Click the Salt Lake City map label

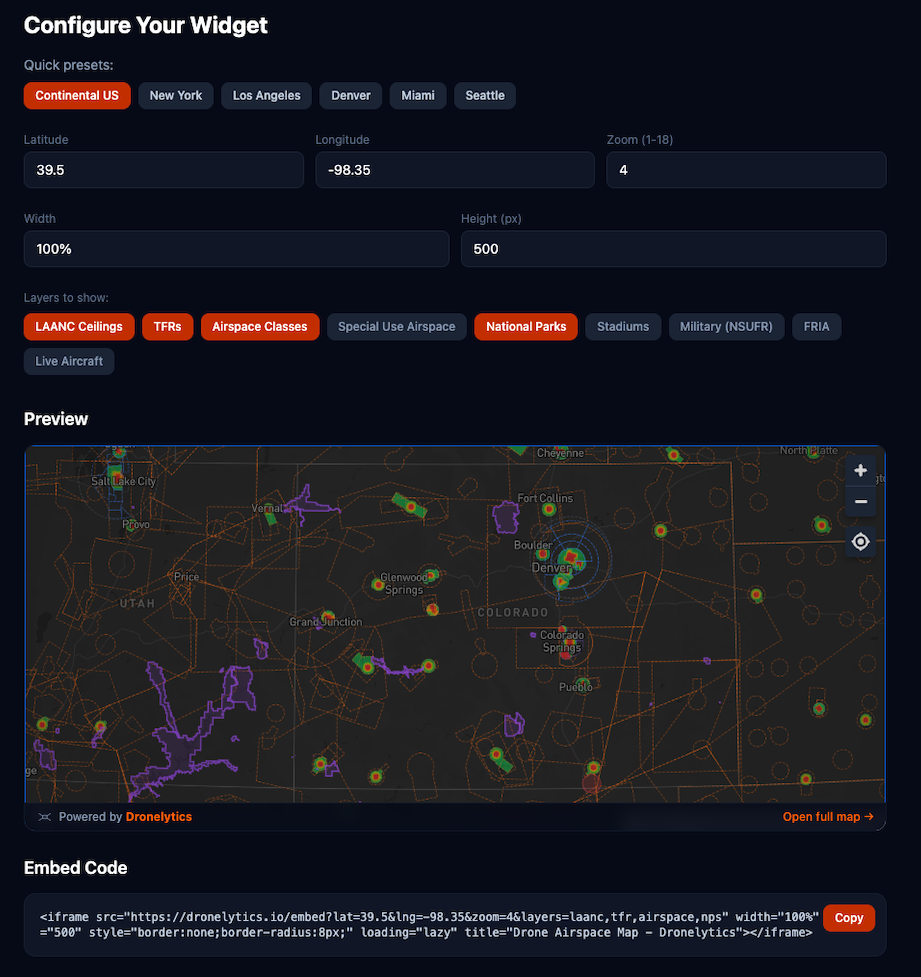click(x=123, y=481)
